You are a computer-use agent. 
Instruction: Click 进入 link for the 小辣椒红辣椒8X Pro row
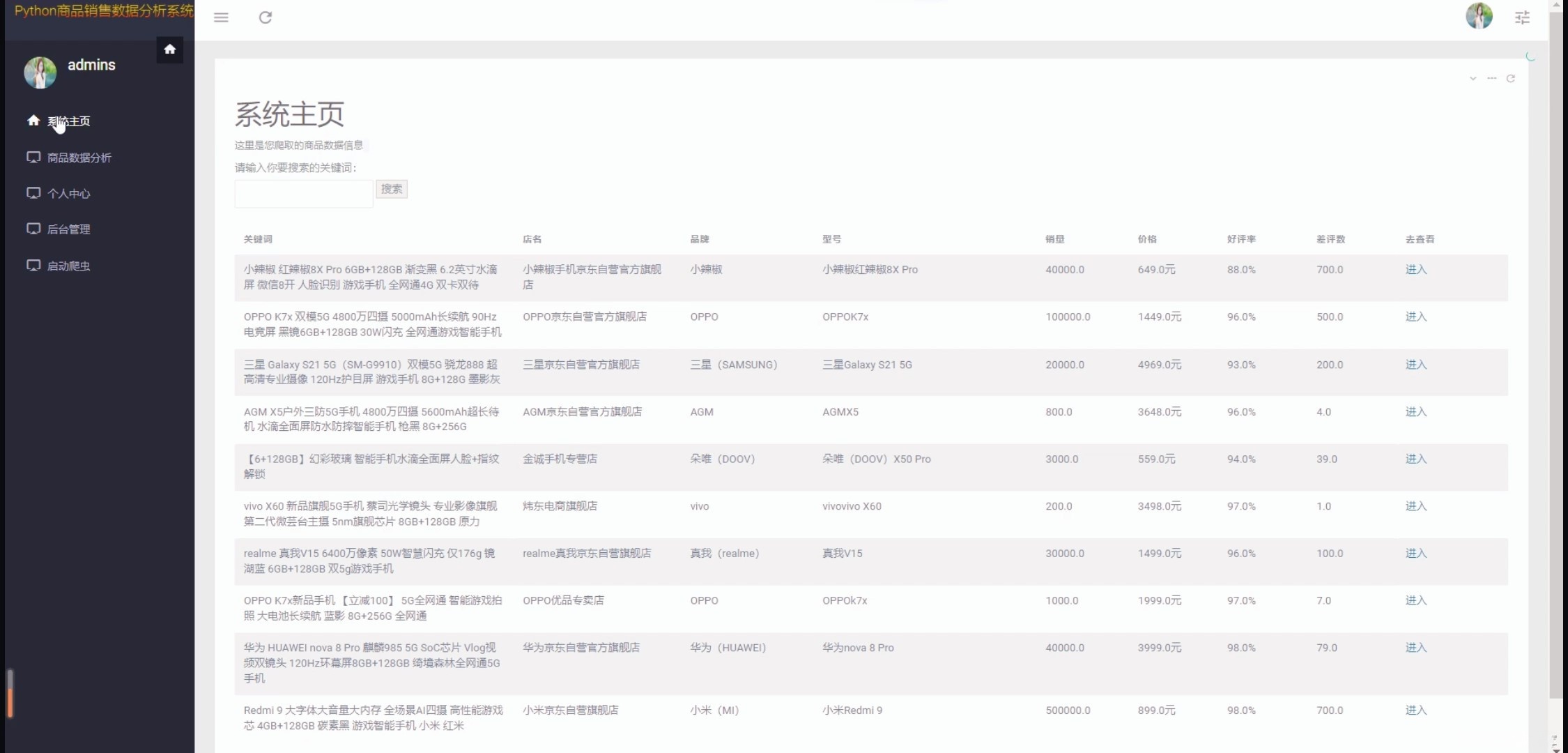click(1415, 270)
